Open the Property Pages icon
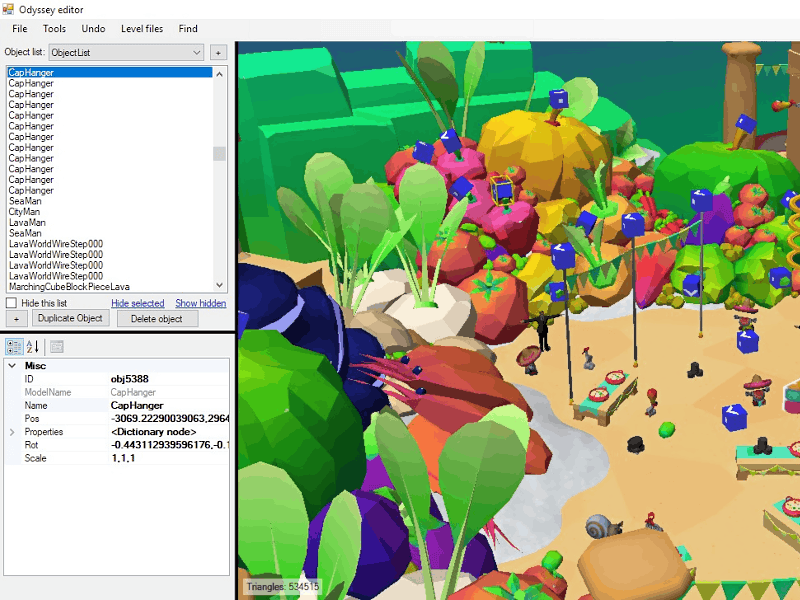Viewport: 800px width, 600px height. pyautogui.click(x=57, y=347)
